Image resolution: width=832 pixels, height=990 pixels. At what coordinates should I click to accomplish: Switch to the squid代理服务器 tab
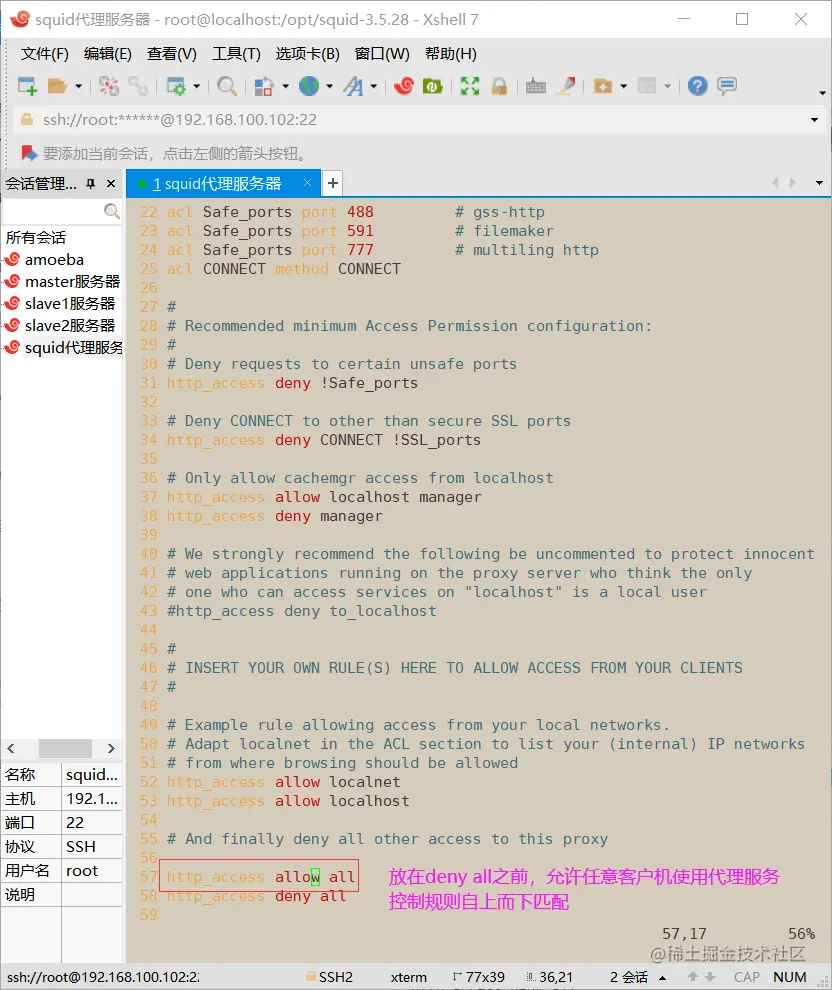click(217, 184)
